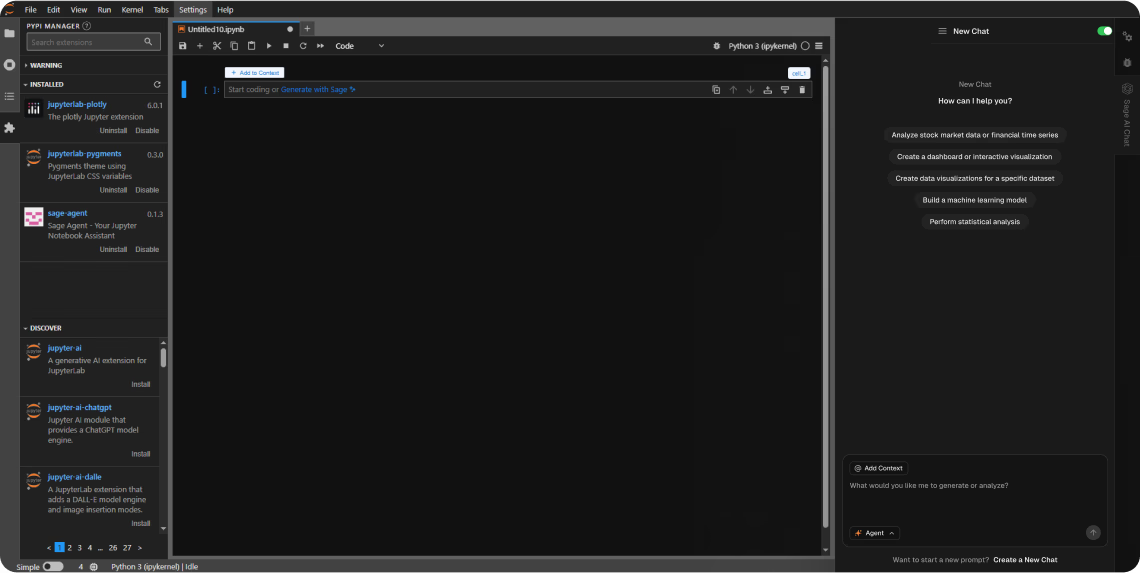Open the Agent mode dropdown in chat
1140x573 pixels.
click(874, 533)
